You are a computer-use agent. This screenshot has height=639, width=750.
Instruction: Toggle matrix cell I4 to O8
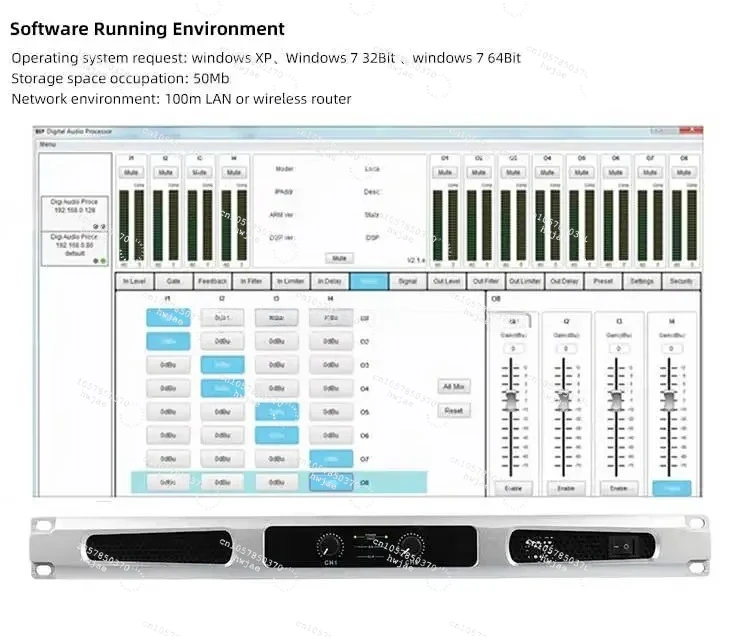(x=331, y=483)
